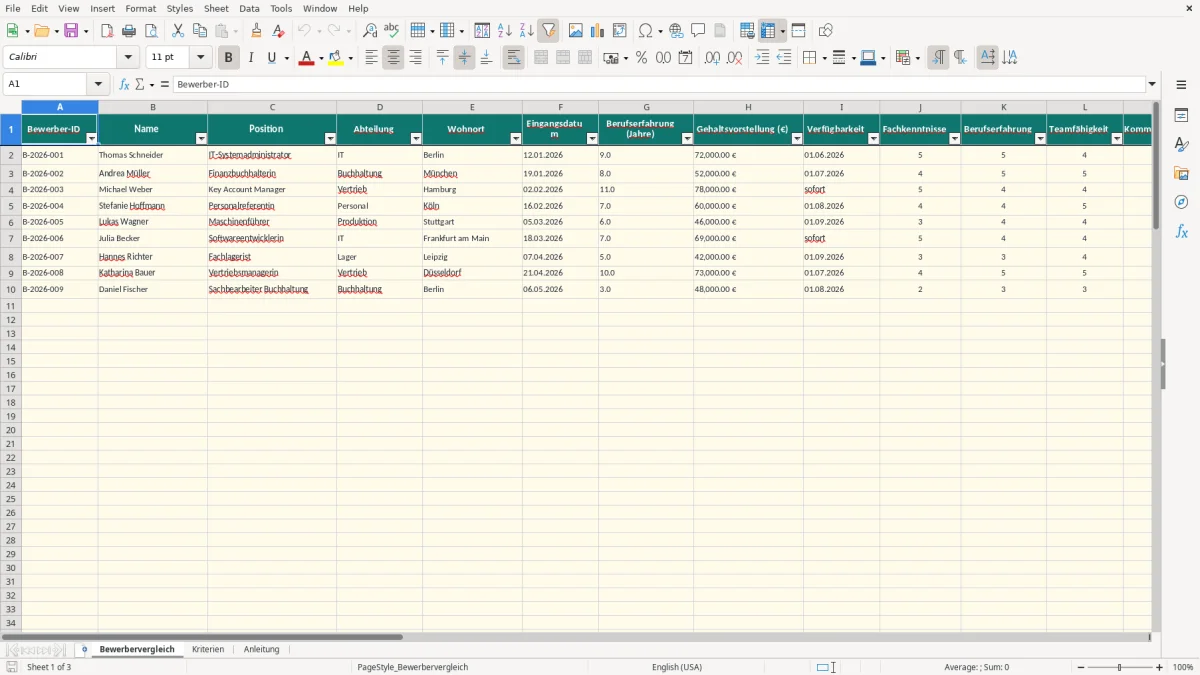Click the Sort dialog icon
Viewport: 1200px width, 675px height.
pos(482,31)
